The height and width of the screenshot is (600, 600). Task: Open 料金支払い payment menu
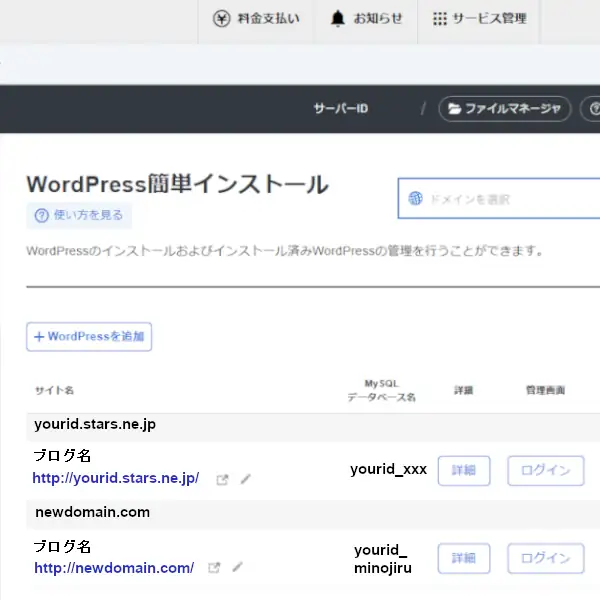click(256, 18)
